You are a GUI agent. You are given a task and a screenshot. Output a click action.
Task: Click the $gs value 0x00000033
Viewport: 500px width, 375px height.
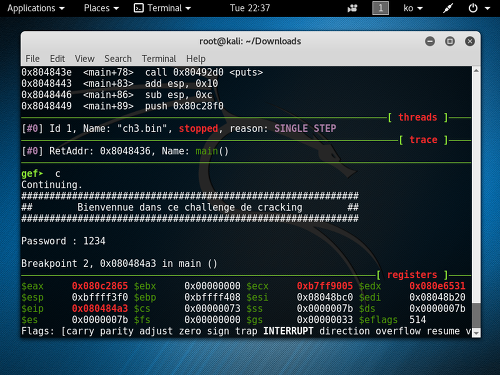(x=325, y=320)
